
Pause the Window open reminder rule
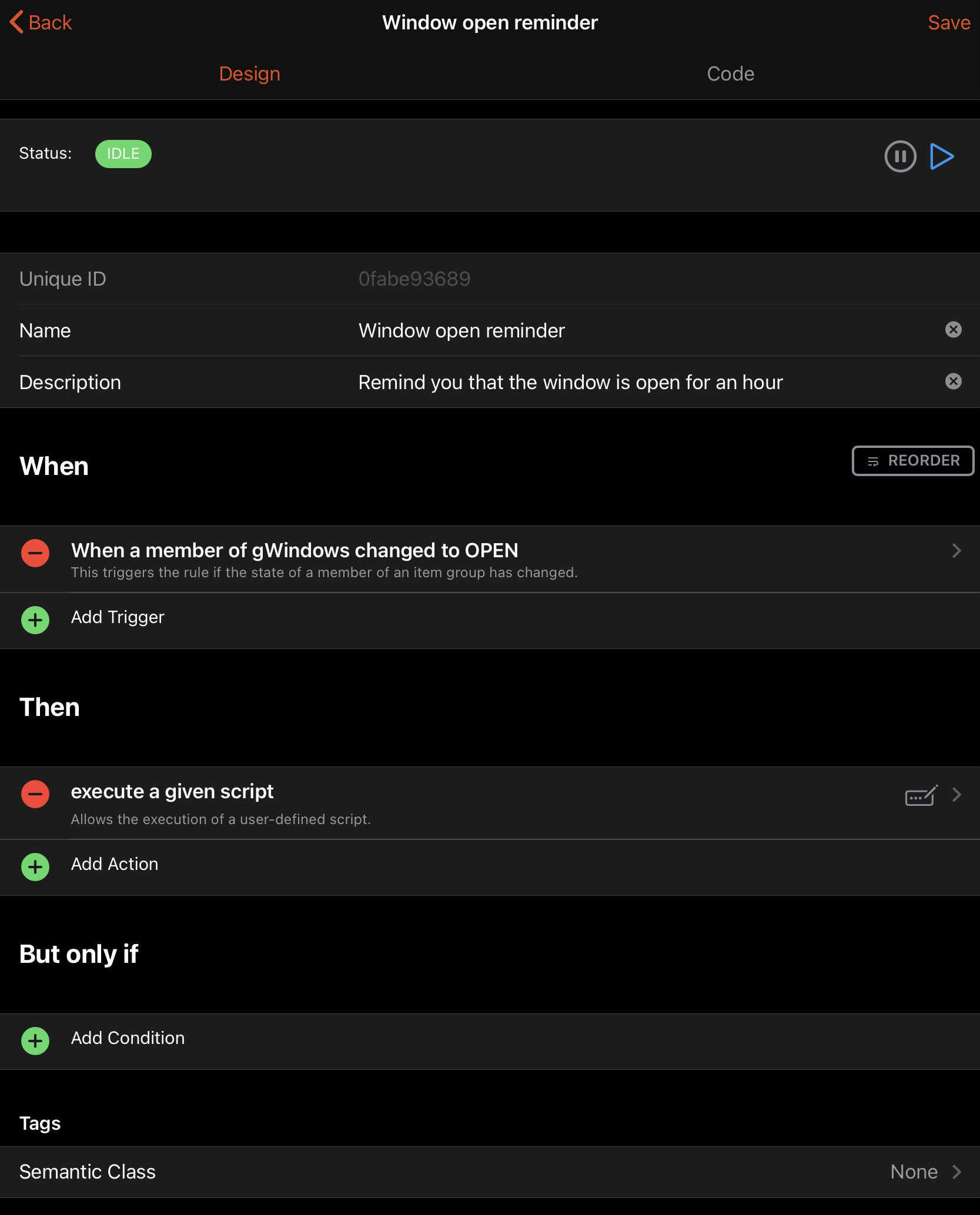(x=900, y=156)
